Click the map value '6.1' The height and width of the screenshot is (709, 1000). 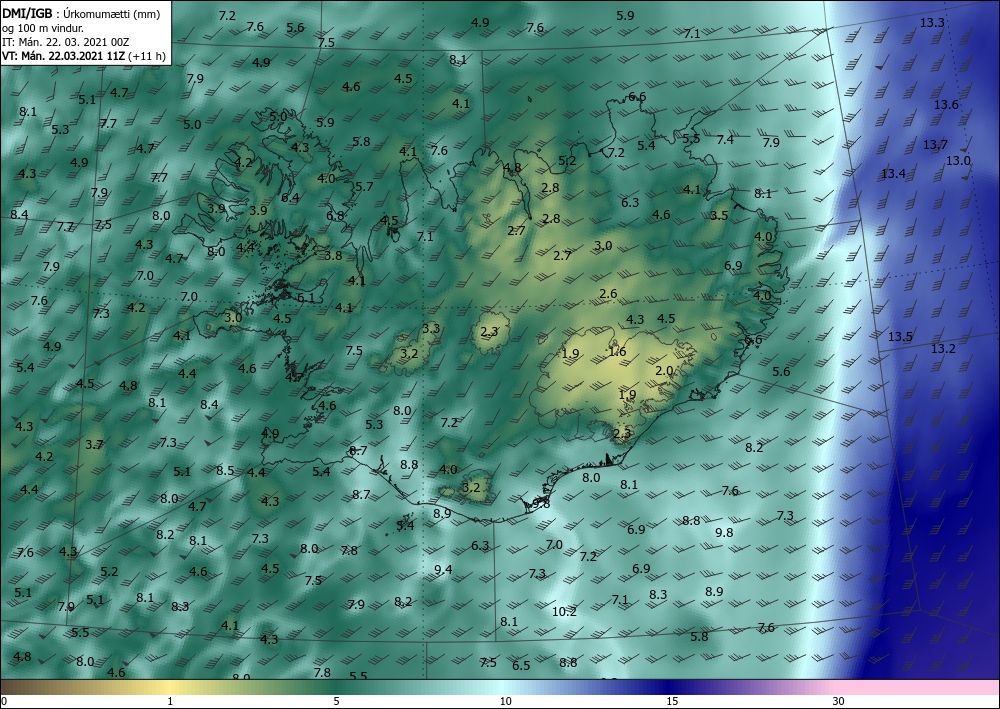point(306,298)
